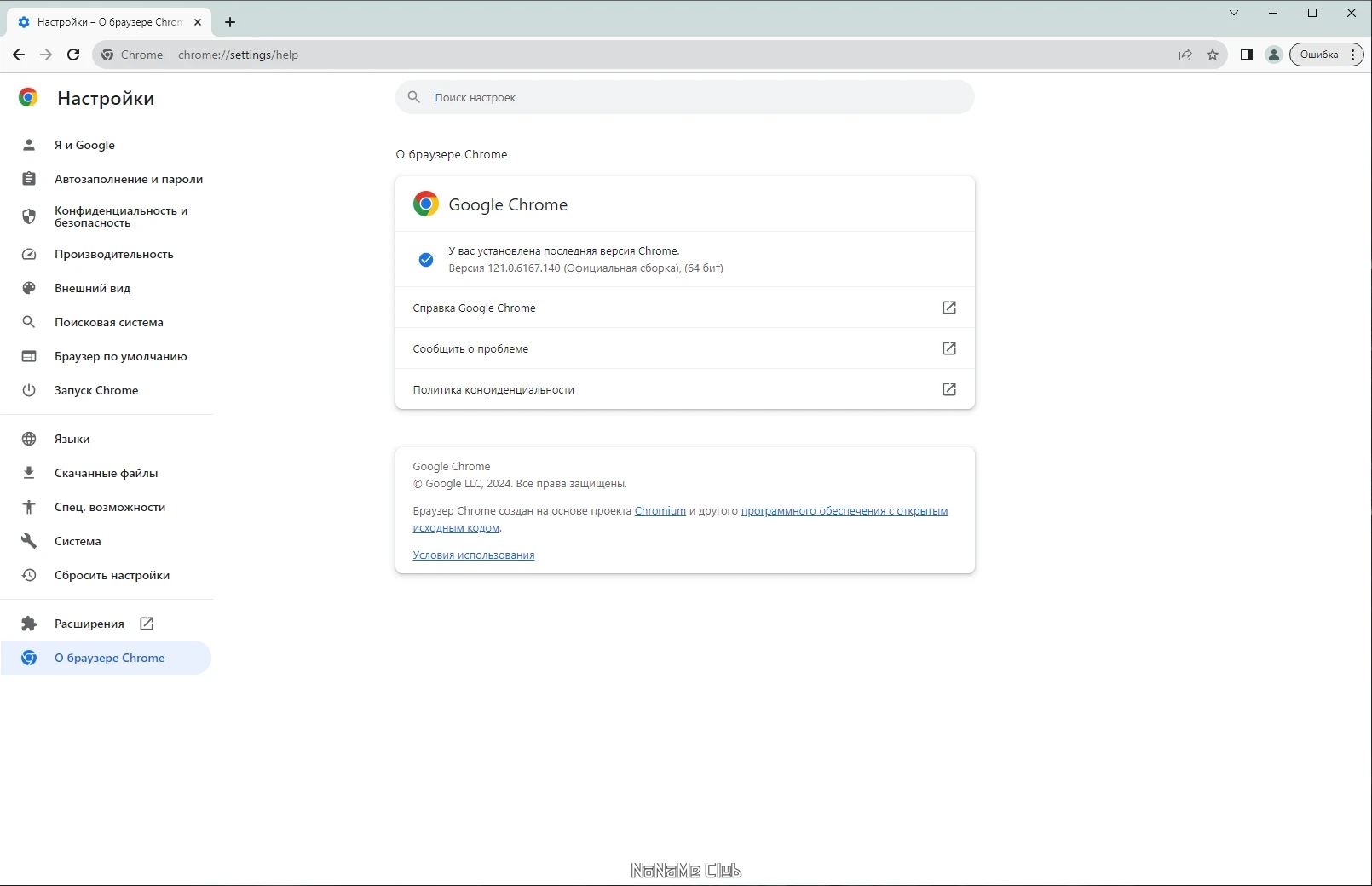Screen dimensions: 1372x886
Task: Reload the page with the refresh icon
Action: point(73,55)
